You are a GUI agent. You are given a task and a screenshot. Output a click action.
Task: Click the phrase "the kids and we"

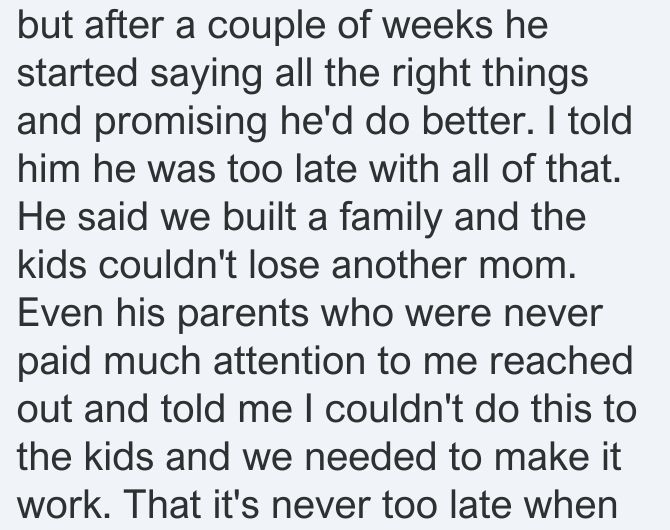[155, 456]
